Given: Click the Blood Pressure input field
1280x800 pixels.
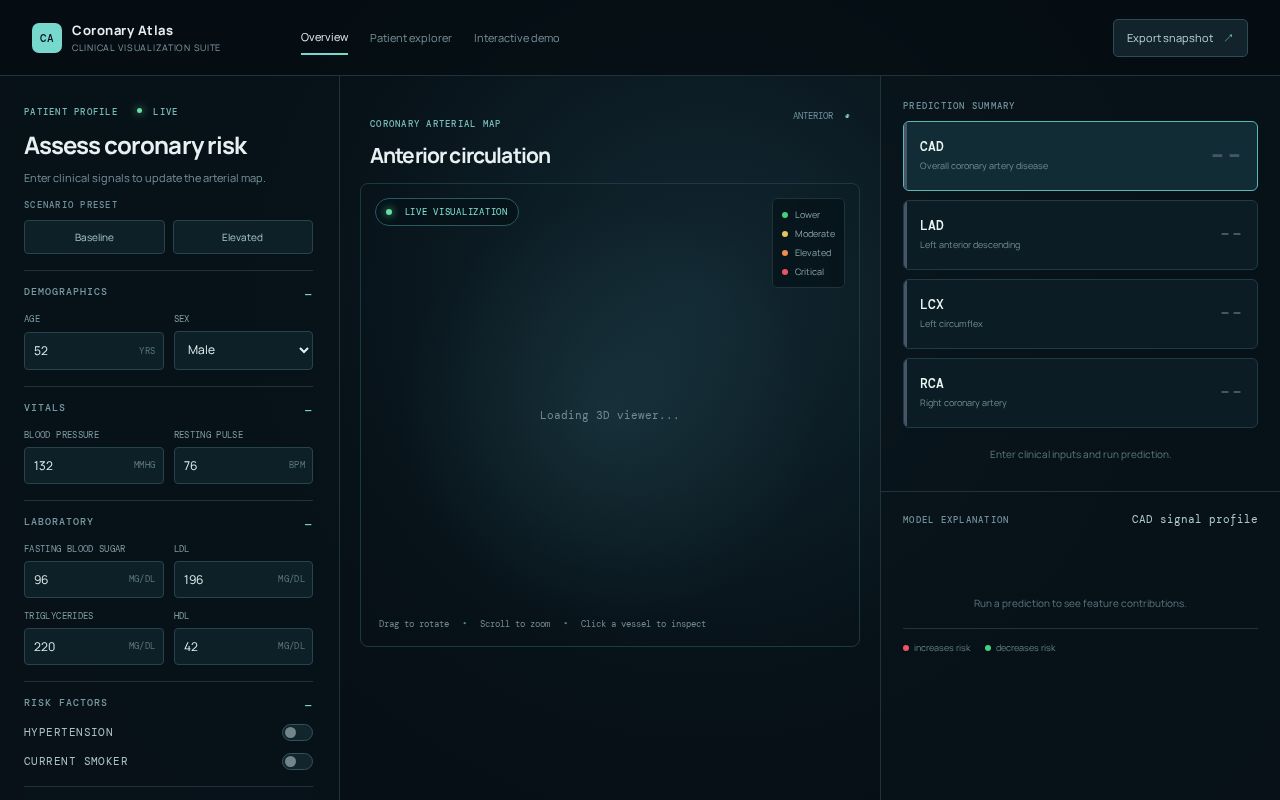Looking at the screenshot, I should click(94, 465).
